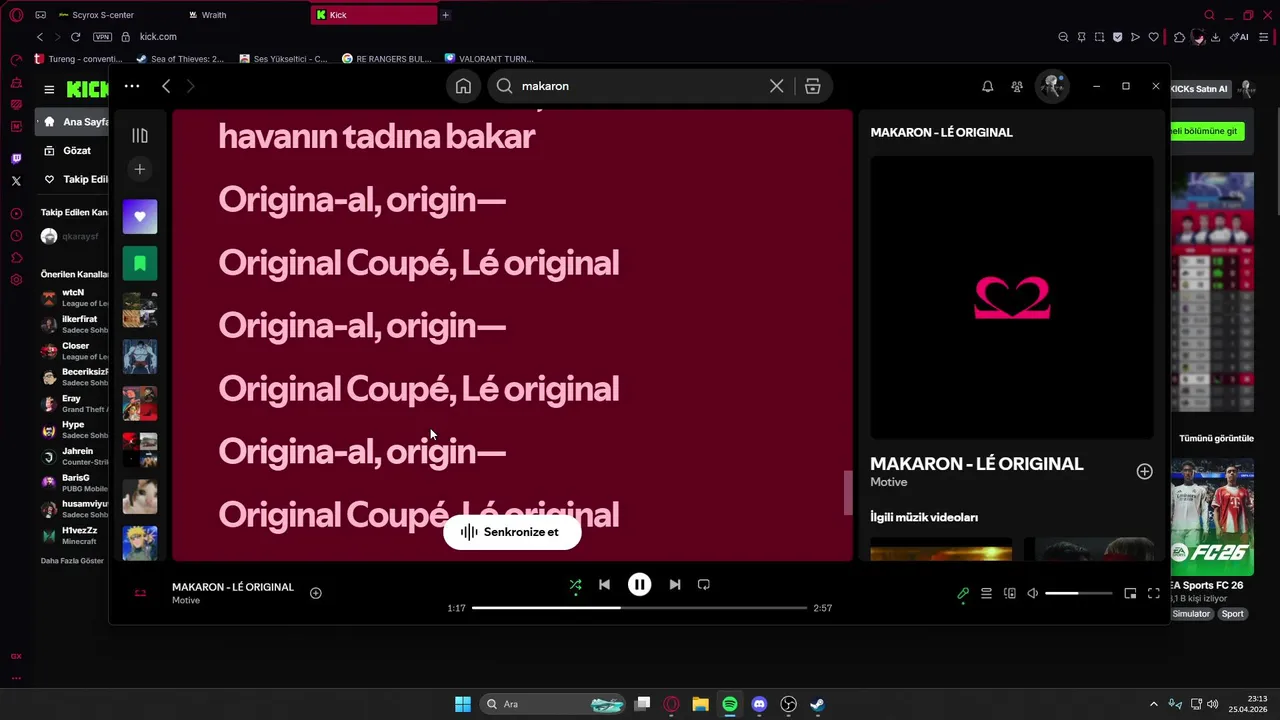Open Twitch icon in Opera sidebar
This screenshot has width=1280, height=720.
[16, 159]
